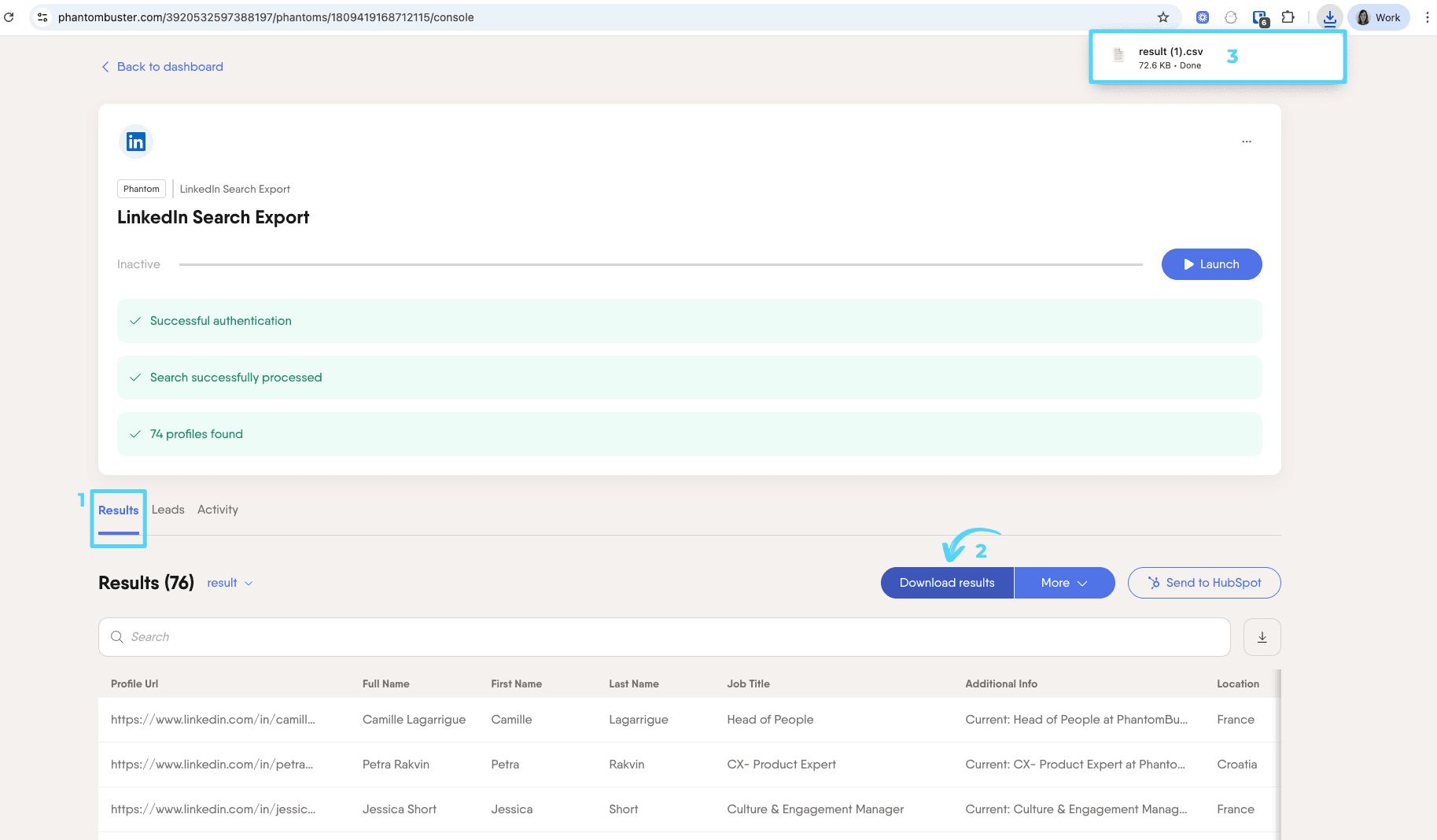Open Jessica's LinkedIn profile URL
Screen dimensions: 1437x840
(x=213, y=809)
